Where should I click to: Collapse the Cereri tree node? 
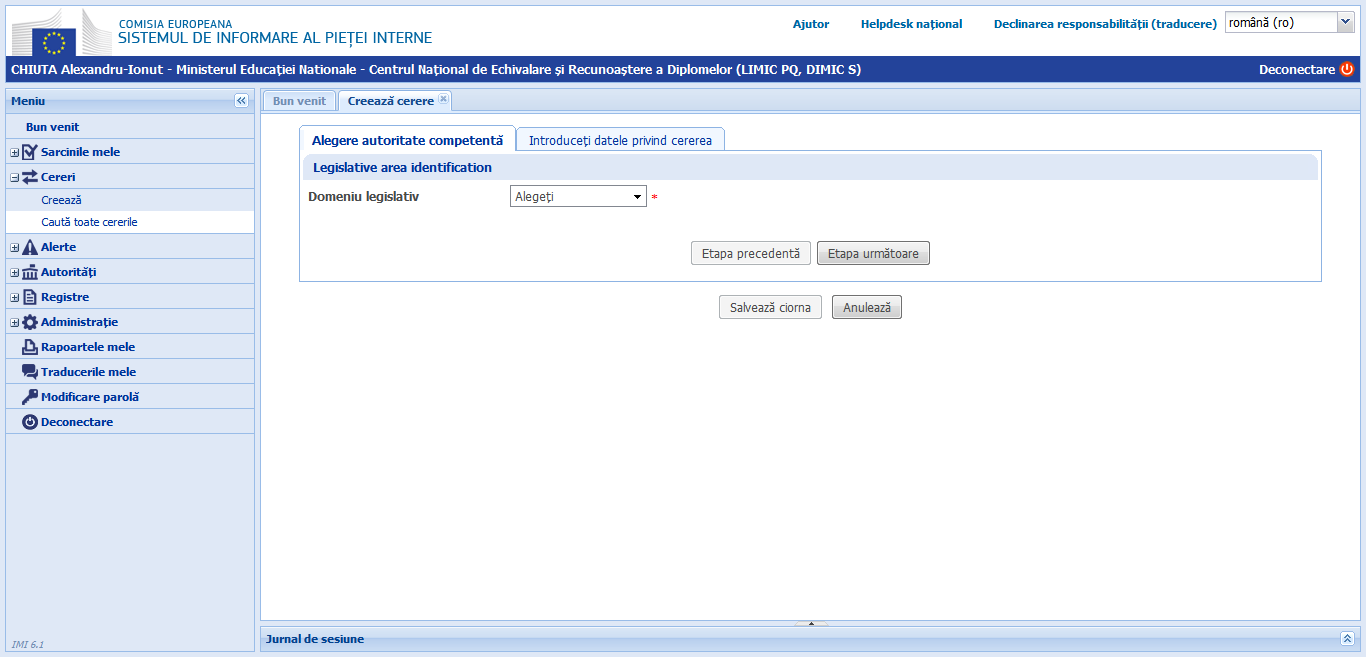[x=15, y=178]
